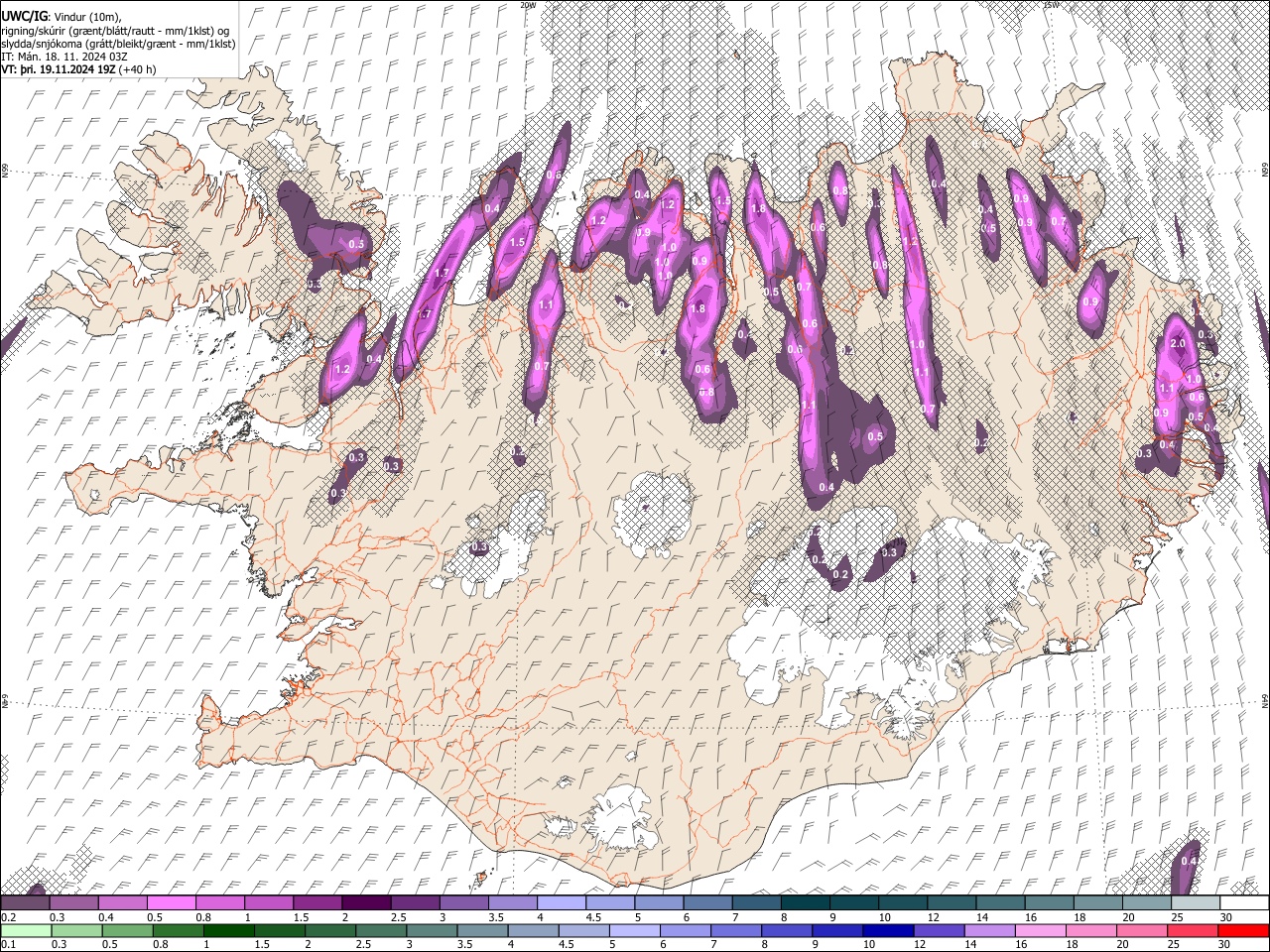The width and height of the screenshot is (1270, 952).
Task: Click the pale green rain swatch between 0.1 and 0.3
Action: [25, 930]
